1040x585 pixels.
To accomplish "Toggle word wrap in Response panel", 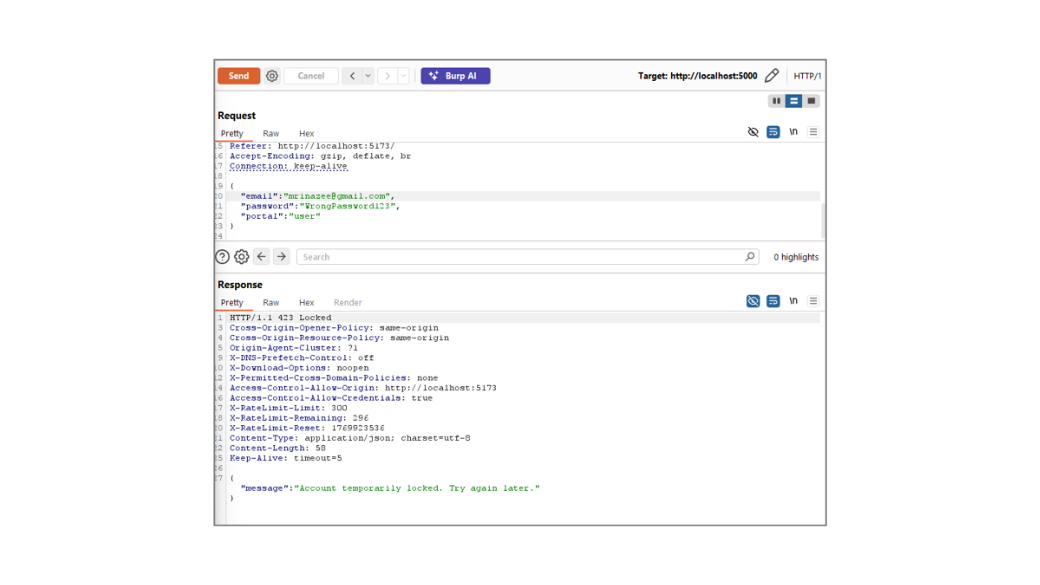I will tap(773, 301).
